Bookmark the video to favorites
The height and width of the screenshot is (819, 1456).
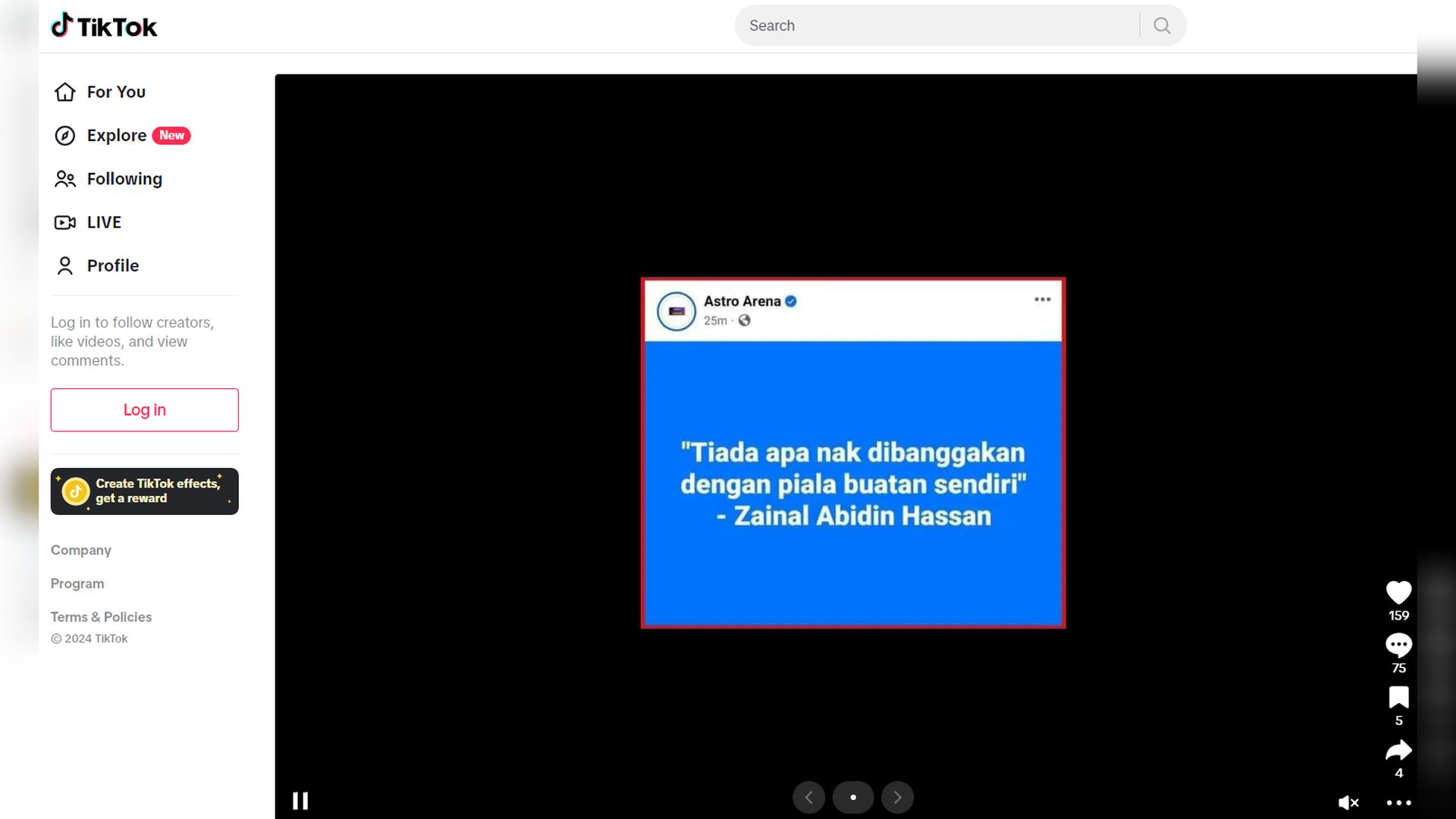[1398, 698]
